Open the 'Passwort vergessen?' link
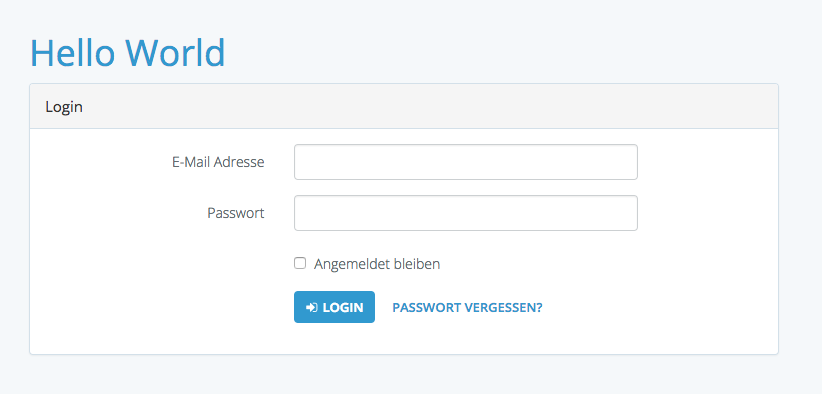The height and width of the screenshot is (394, 822). pos(467,308)
